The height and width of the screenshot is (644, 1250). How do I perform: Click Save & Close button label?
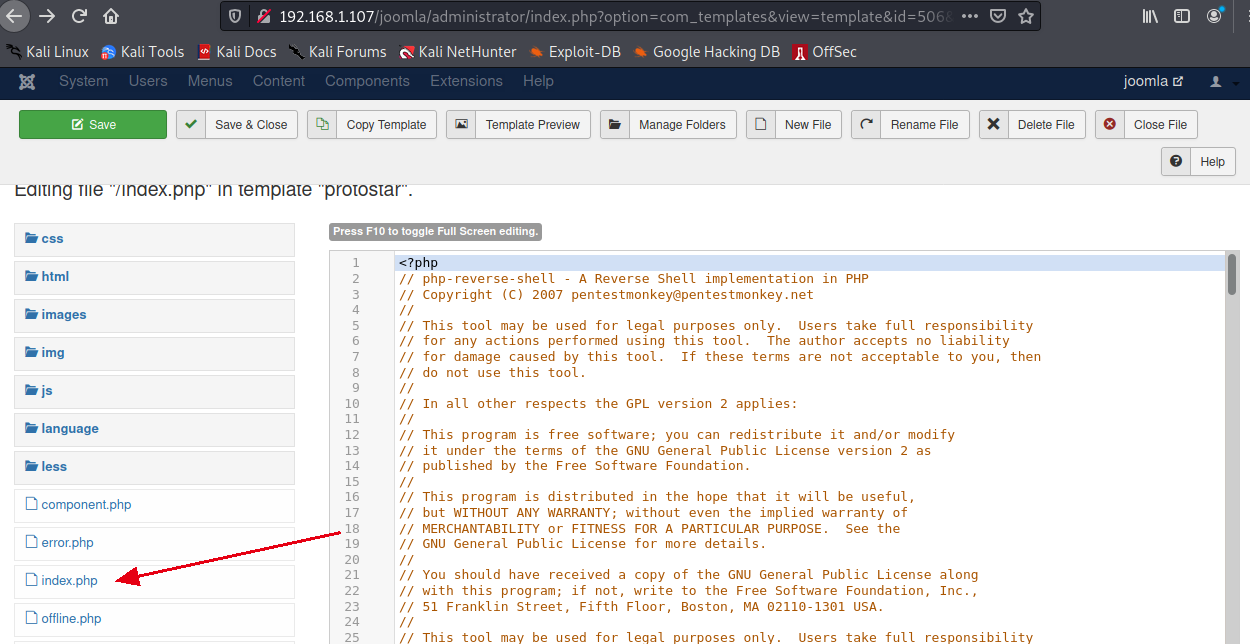point(251,125)
